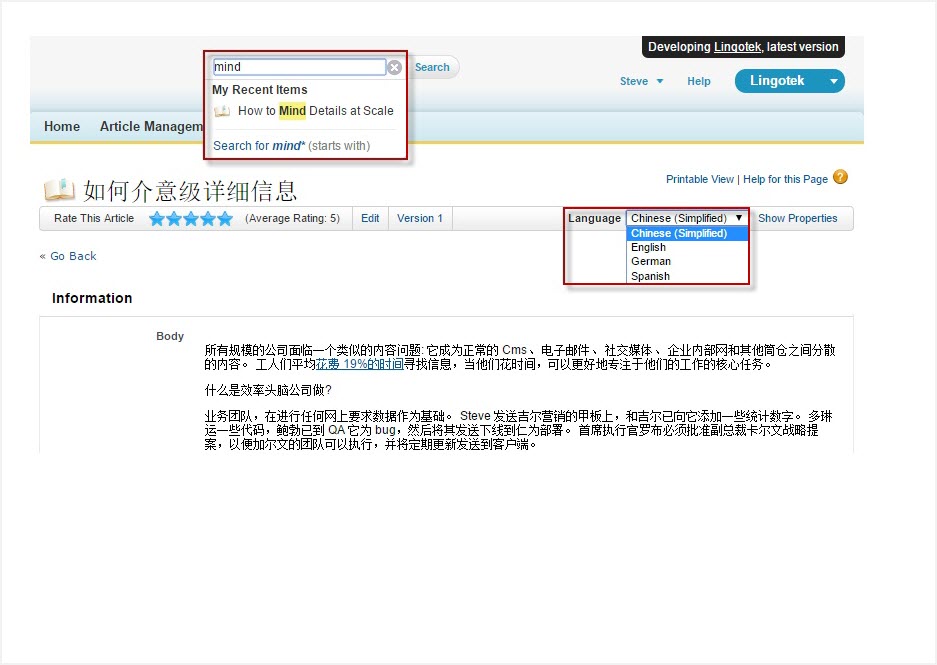Click the book icon beside recent item
This screenshot has width=937, height=665.
tap(222, 111)
